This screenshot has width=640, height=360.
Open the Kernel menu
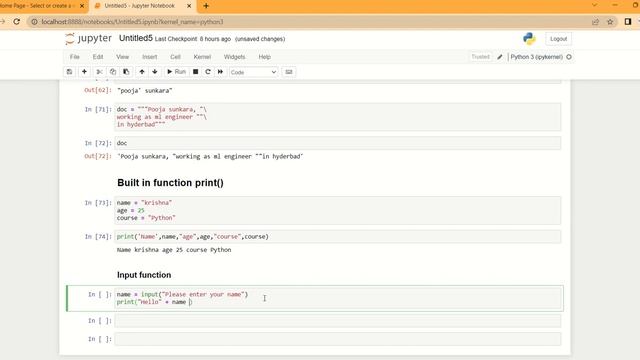point(202,57)
